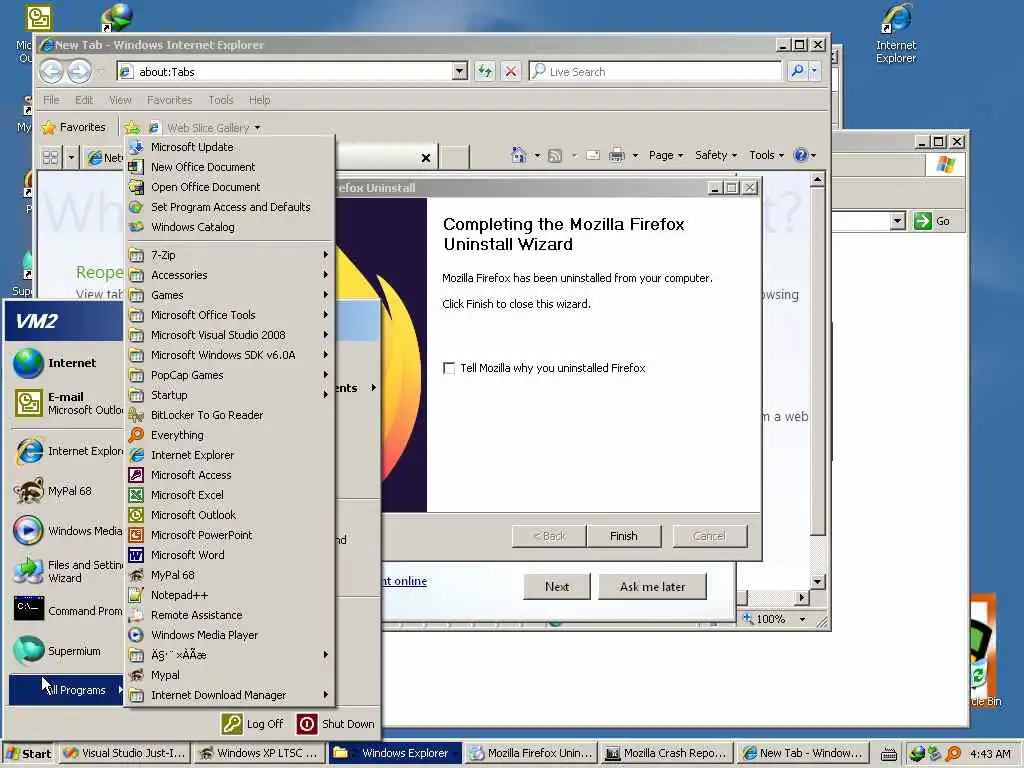Switch to Mozilla Crash Reporter taskbar item
Viewport: 1024px width, 768px height.
point(665,753)
